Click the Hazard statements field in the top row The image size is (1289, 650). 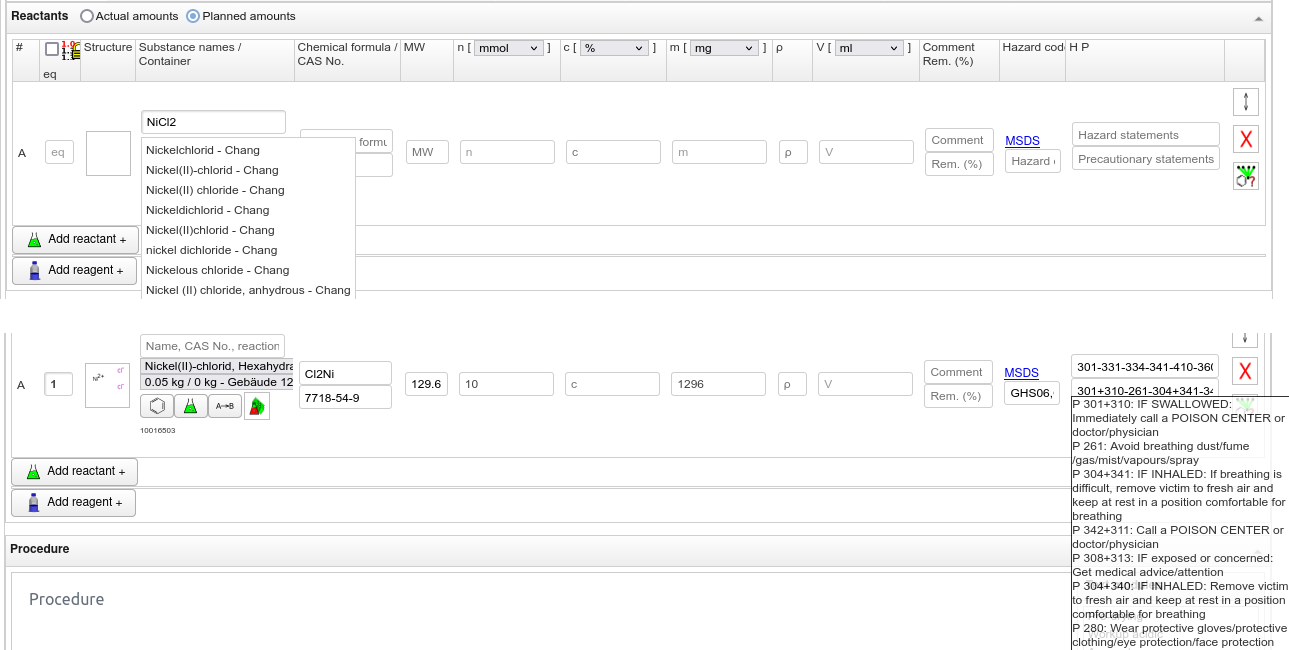pos(1146,135)
